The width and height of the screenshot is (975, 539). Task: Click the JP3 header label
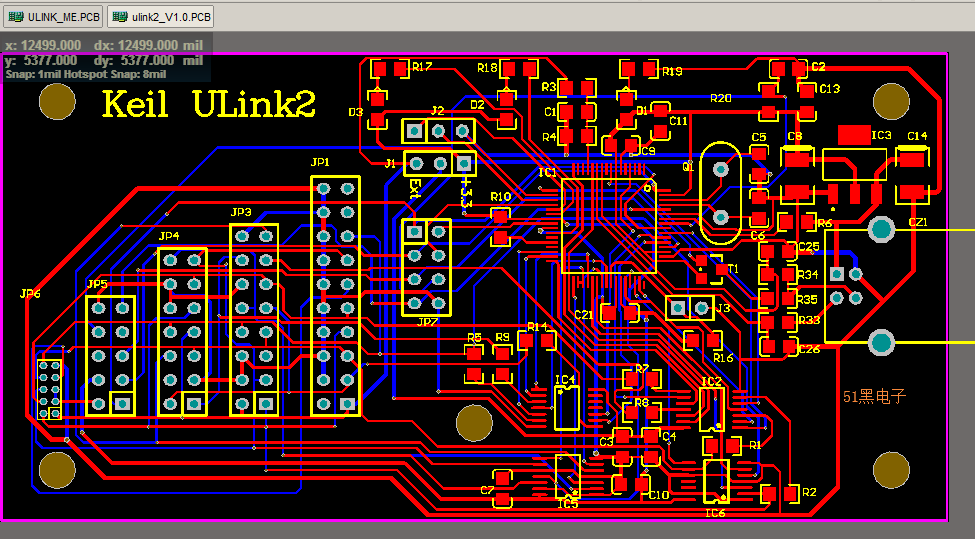click(x=241, y=212)
